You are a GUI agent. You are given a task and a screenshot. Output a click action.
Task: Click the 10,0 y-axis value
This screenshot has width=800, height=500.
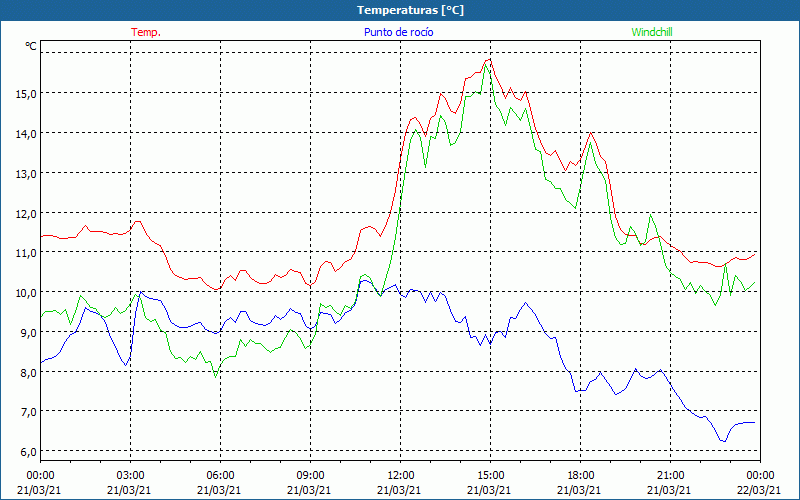click(26, 293)
